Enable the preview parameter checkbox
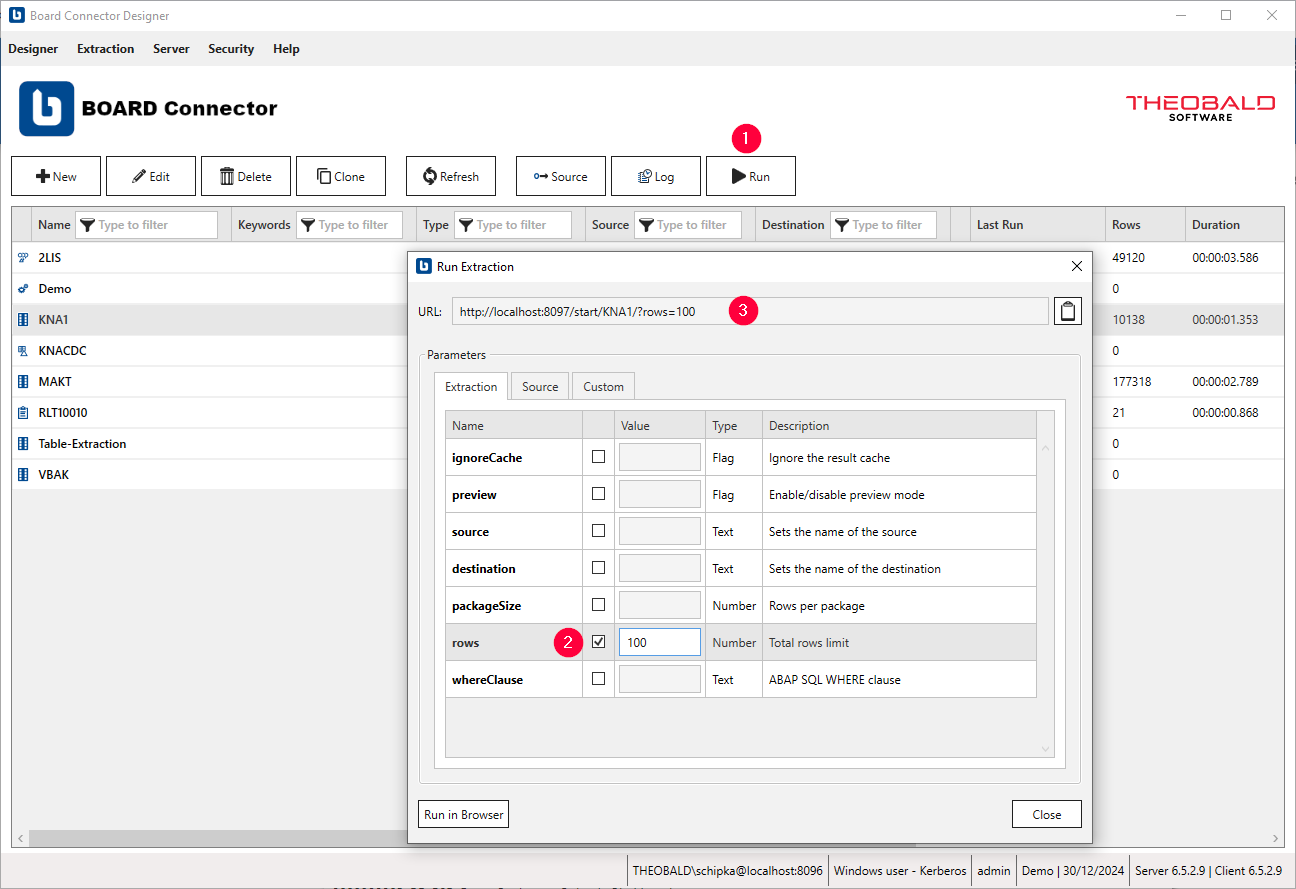This screenshot has height=889, width=1296. pos(598,494)
